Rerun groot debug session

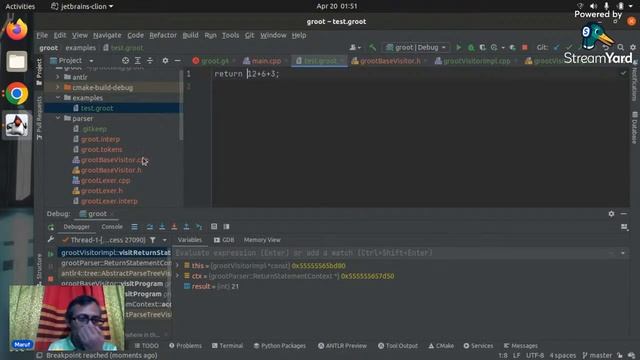pyautogui.click(x=51, y=227)
